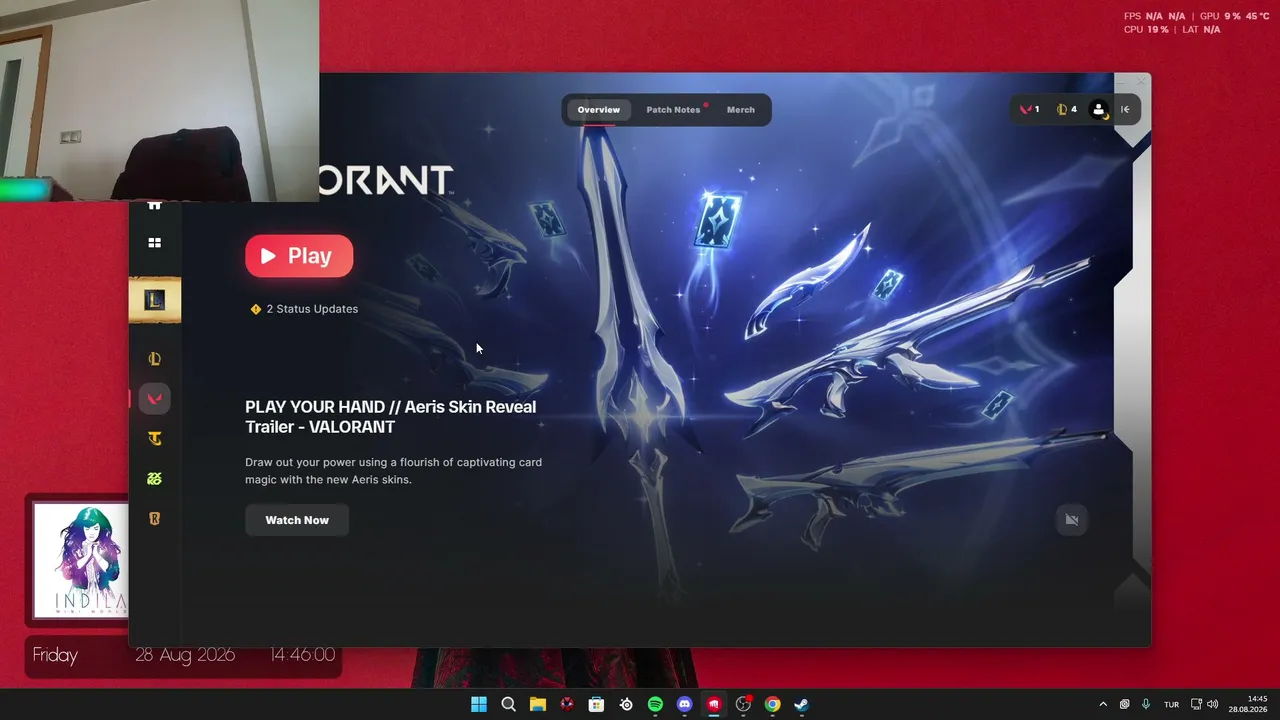This screenshot has height=720, width=1280.
Task: Open the all-games grid icon in sidebar
Action: point(154,243)
